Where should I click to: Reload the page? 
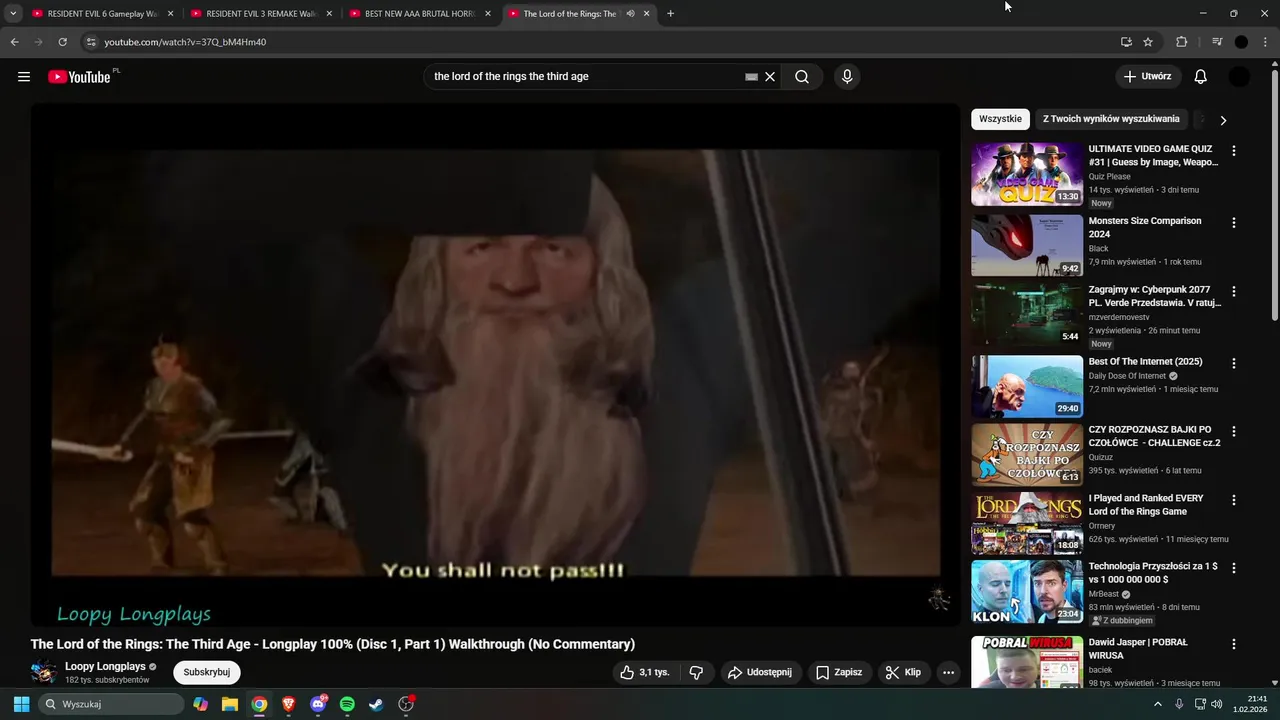pos(62,42)
